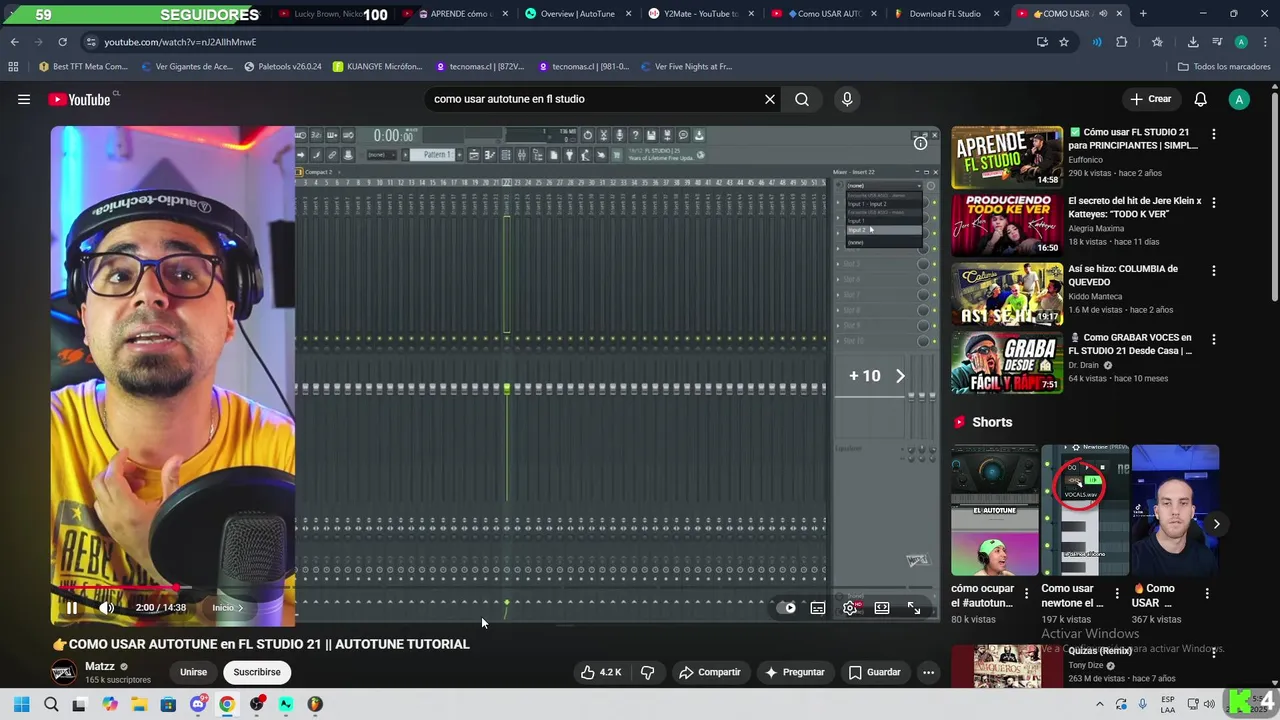Dislike the video with thumbs down
The width and height of the screenshot is (1280, 720).
[647, 672]
